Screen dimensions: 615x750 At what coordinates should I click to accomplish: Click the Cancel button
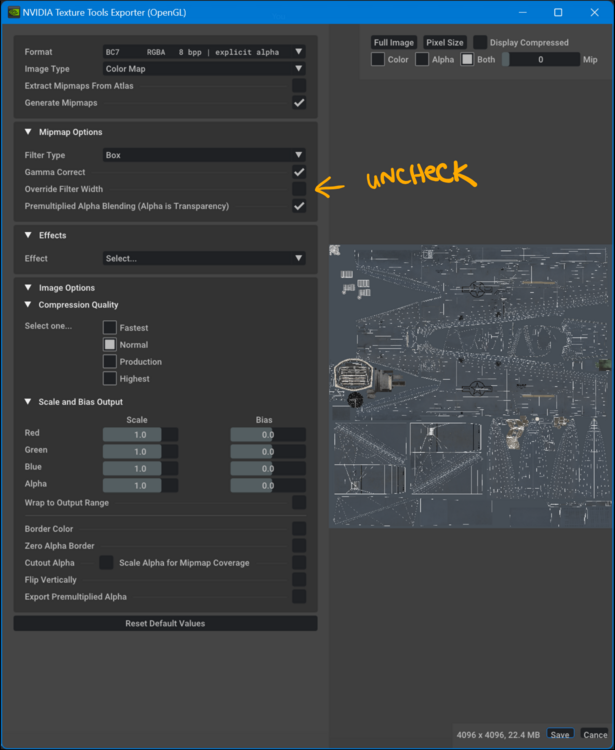click(595, 734)
